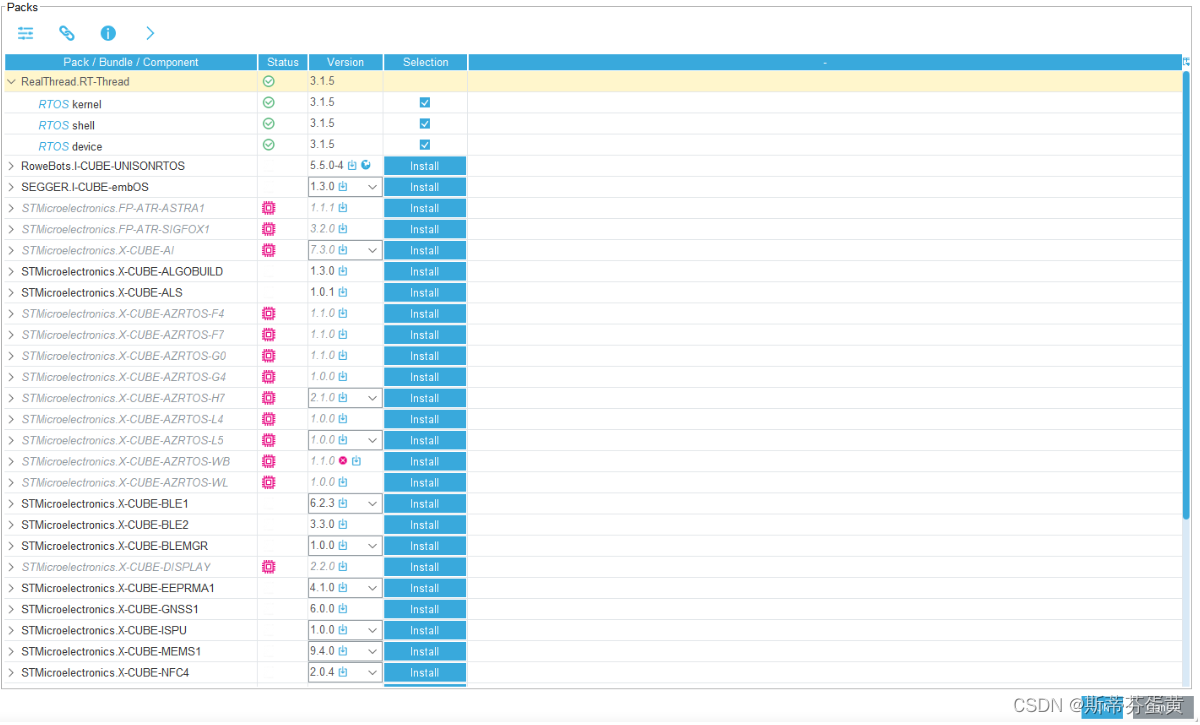Click chip status icon for X-CUBE-AZRTOS-WB
Viewport: 1200px width, 725px height.
tap(268, 461)
